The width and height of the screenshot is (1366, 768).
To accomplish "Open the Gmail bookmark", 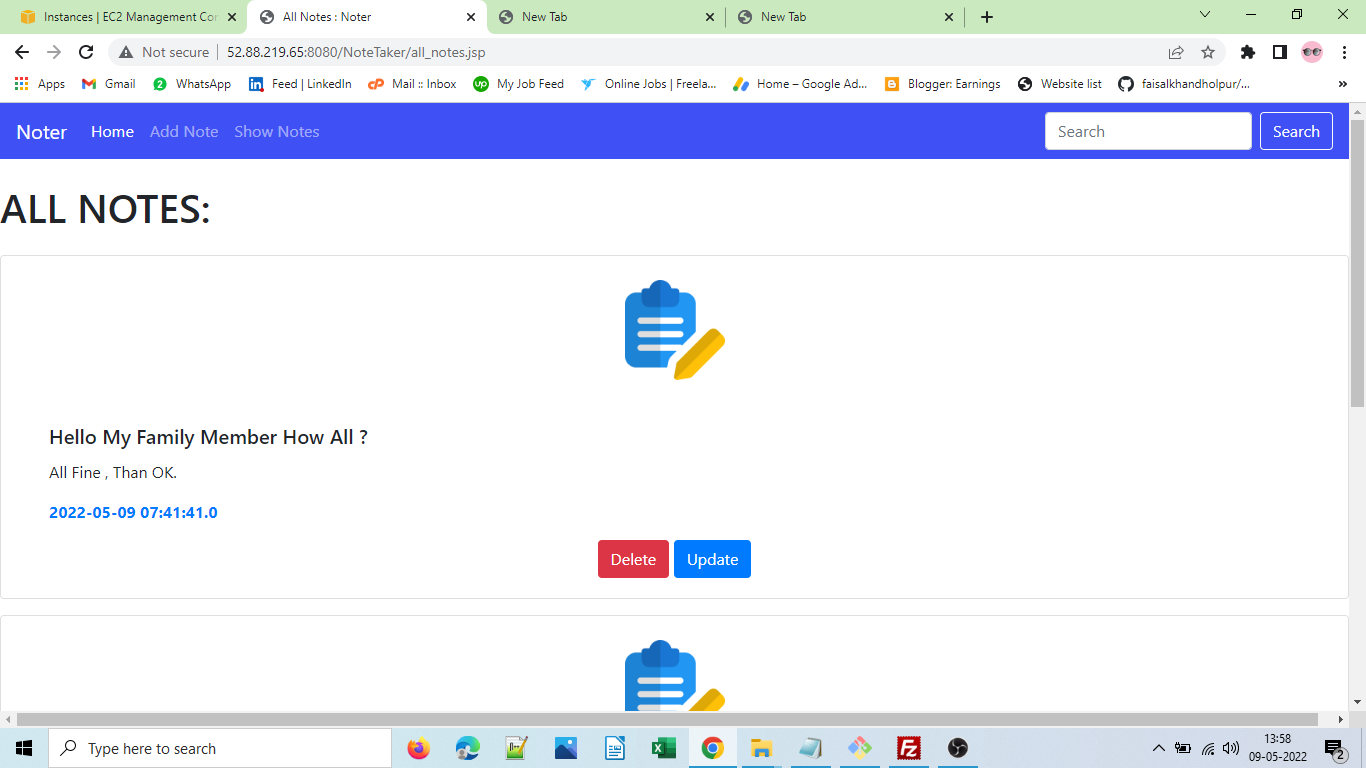I will (109, 84).
